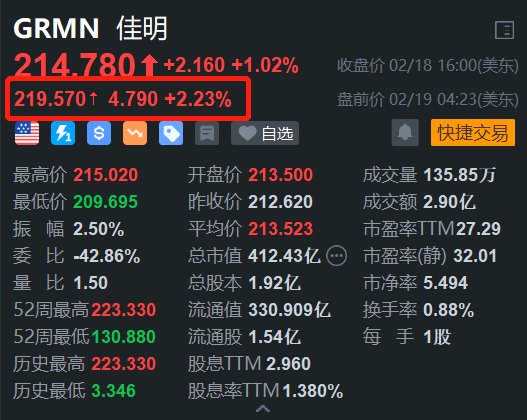Open the gray notes icon
This screenshot has width=527, height=420.
point(207,133)
